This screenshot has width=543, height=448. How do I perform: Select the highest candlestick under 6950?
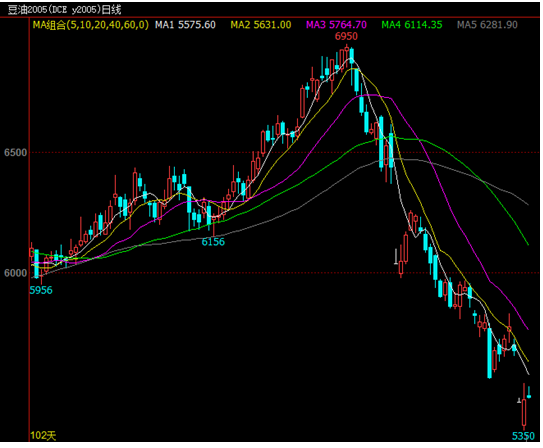[x=347, y=55]
